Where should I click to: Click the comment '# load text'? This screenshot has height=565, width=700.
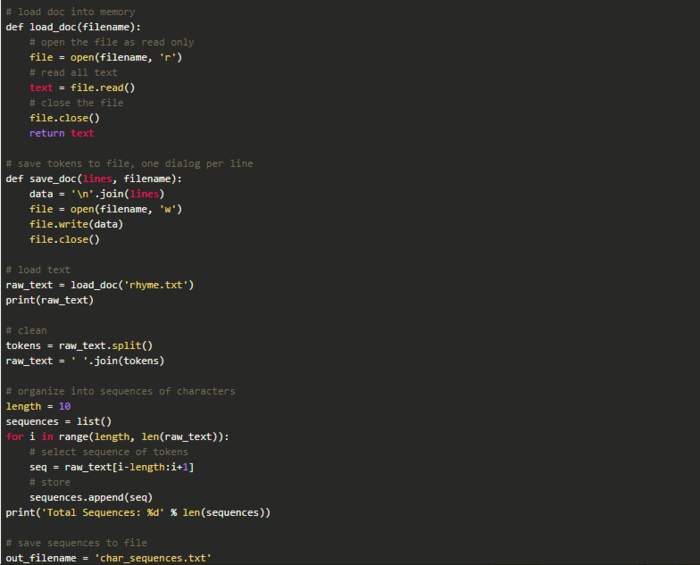click(38, 270)
